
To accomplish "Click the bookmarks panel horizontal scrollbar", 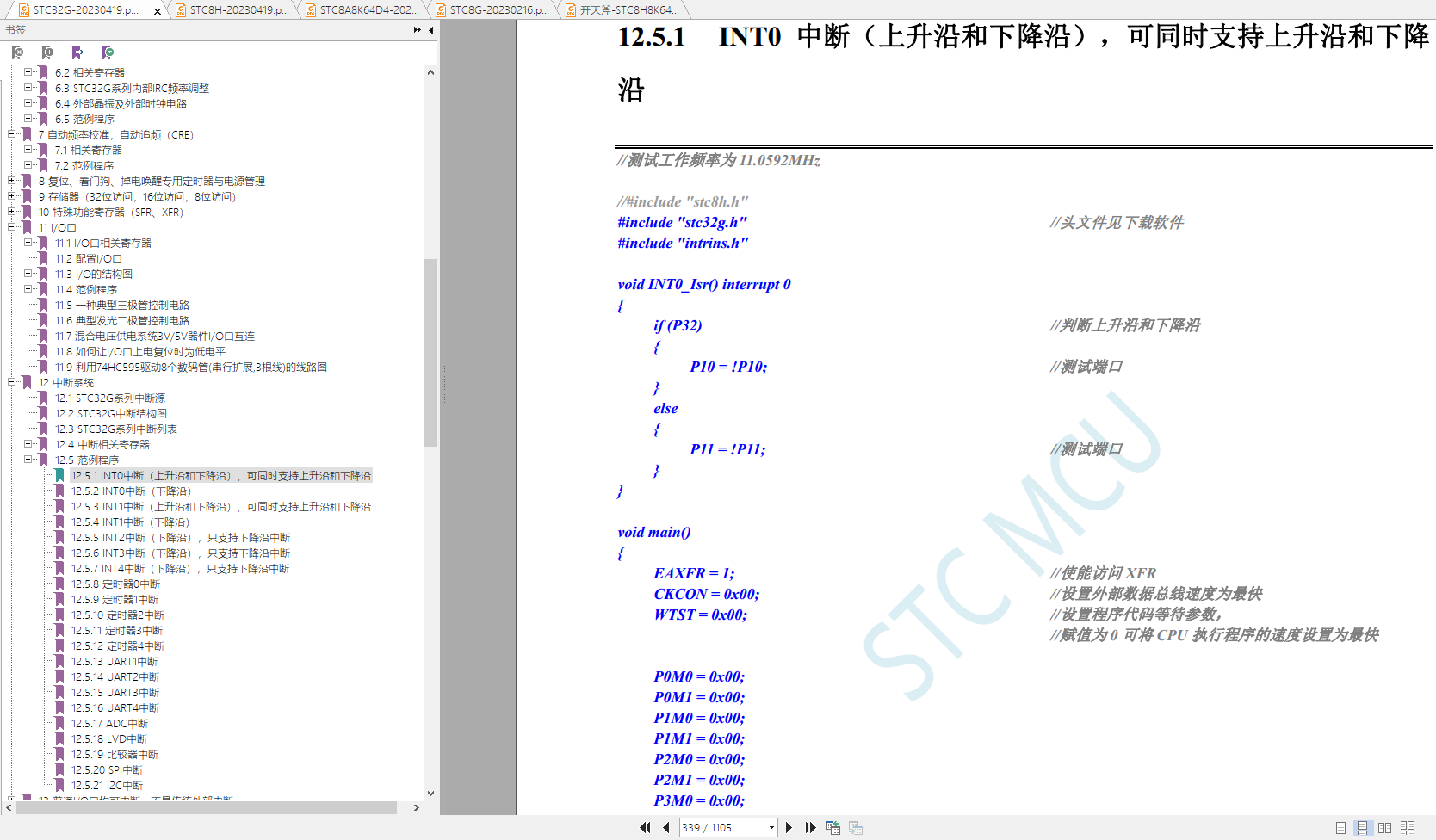I will (x=207, y=807).
